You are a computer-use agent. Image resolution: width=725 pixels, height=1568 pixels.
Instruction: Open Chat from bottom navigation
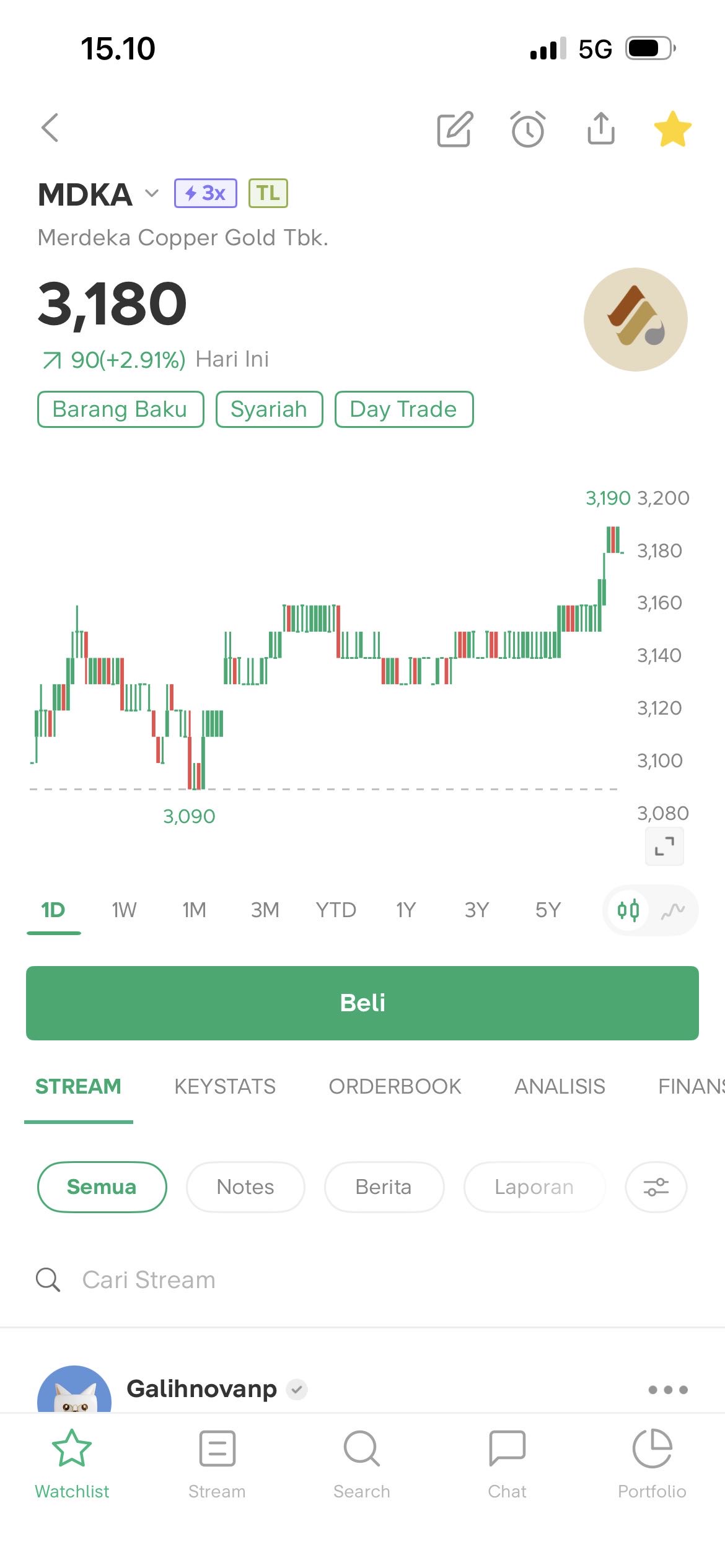[x=507, y=1464]
